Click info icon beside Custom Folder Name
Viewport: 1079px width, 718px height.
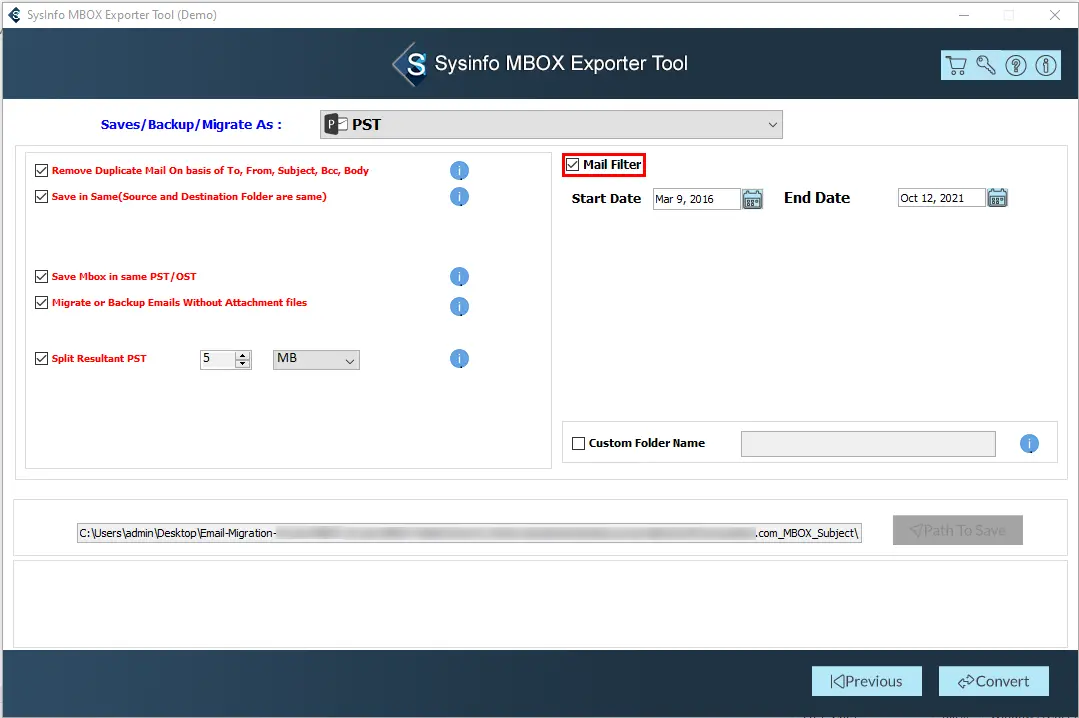point(1029,444)
